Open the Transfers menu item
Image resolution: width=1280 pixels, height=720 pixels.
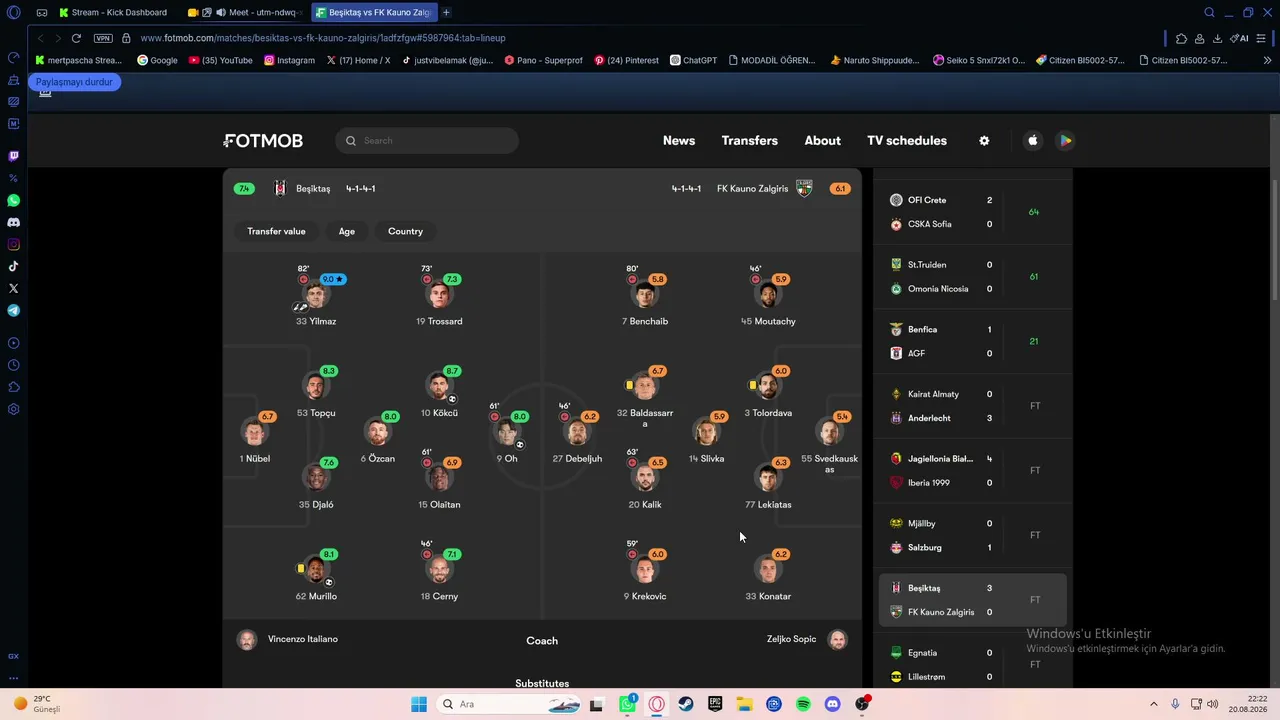point(750,141)
